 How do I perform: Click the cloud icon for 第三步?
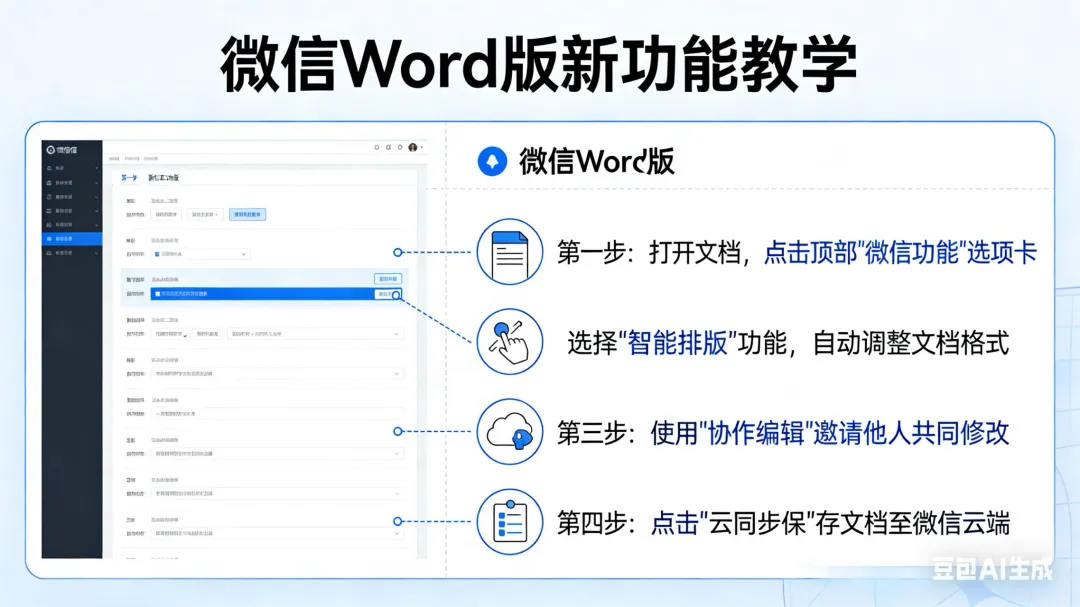tap(510, 432)
